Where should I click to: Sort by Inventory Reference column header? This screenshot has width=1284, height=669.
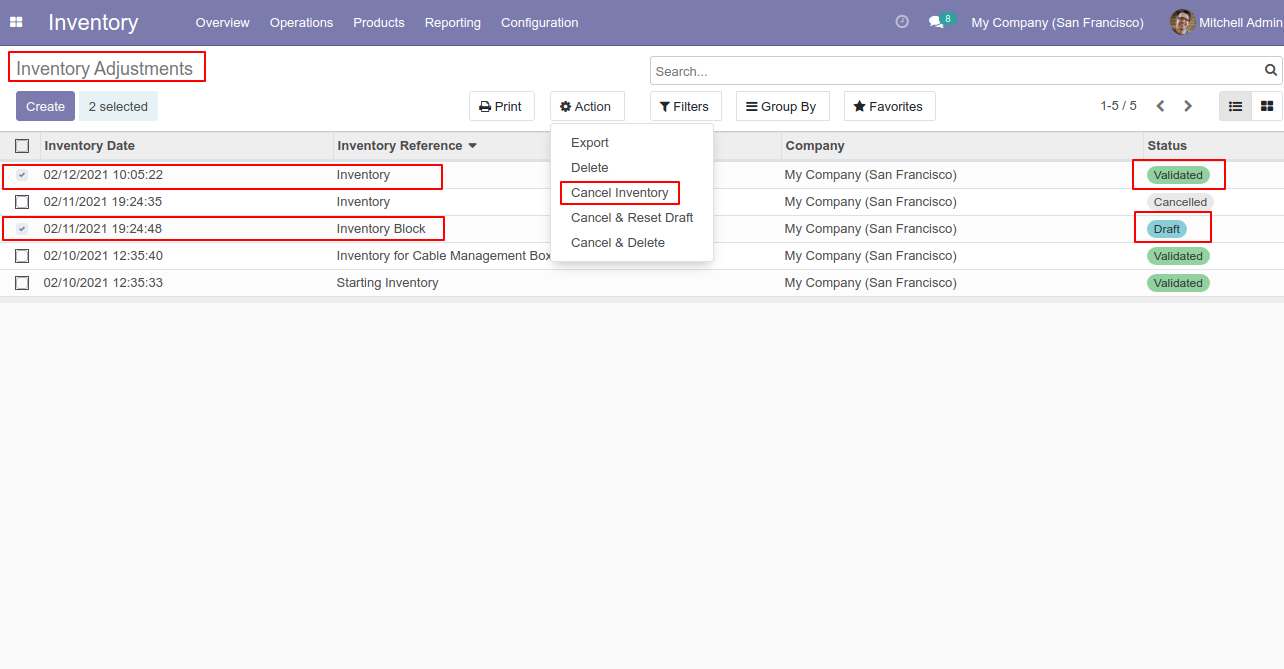406,146
